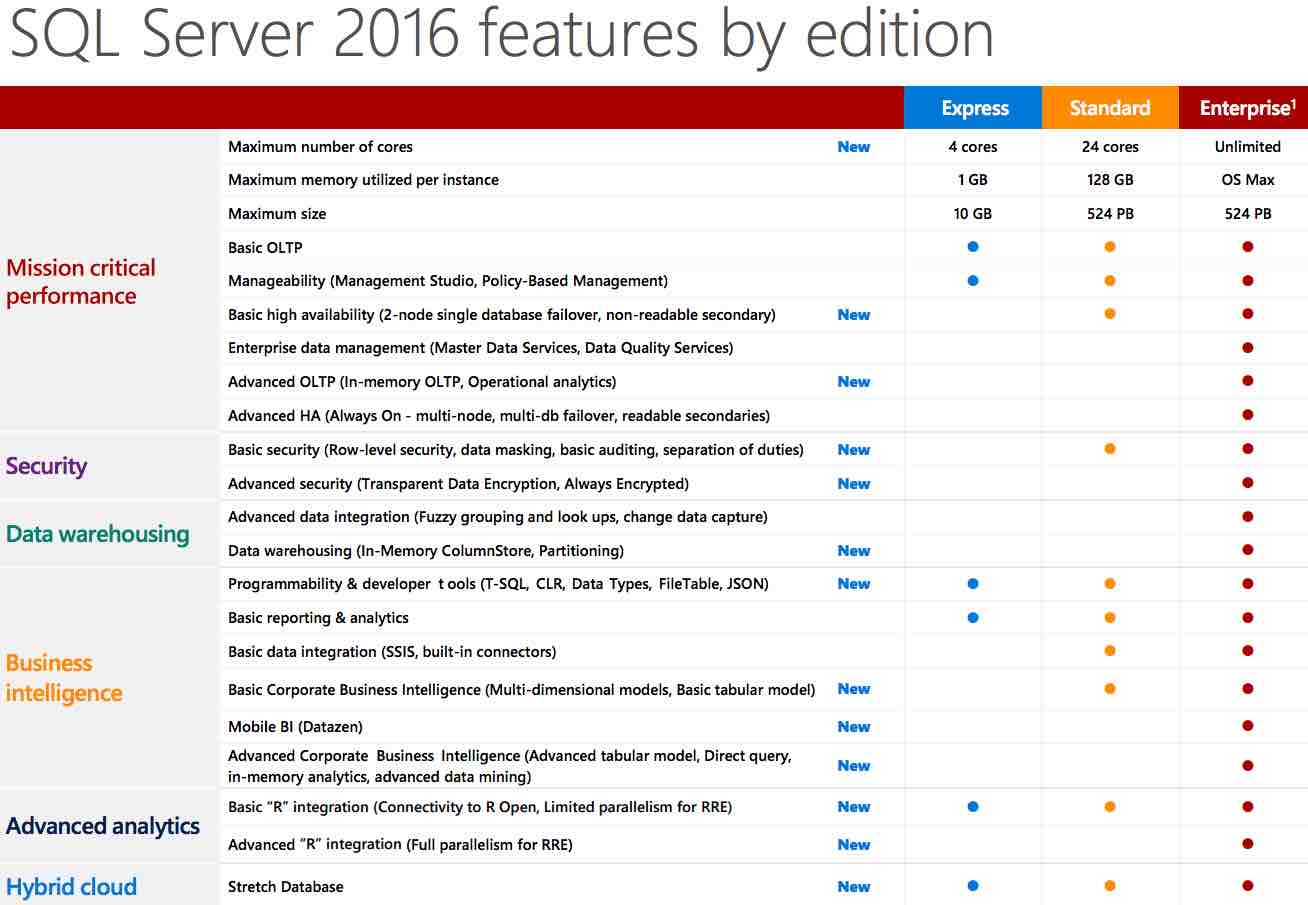Click the Standard dot for Basic OLTP

coord(1110,246)
